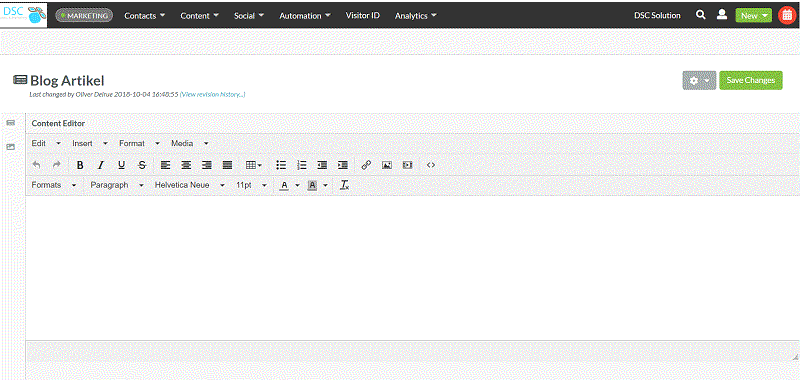Open the gear settings dropdown
This screenshot has height=380, width=800.
[699, 80]
